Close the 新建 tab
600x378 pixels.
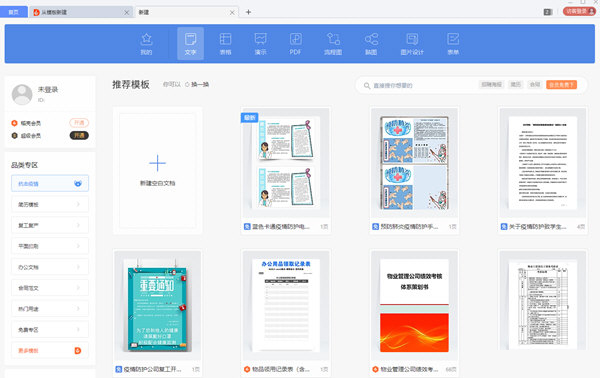coord(232,13)
